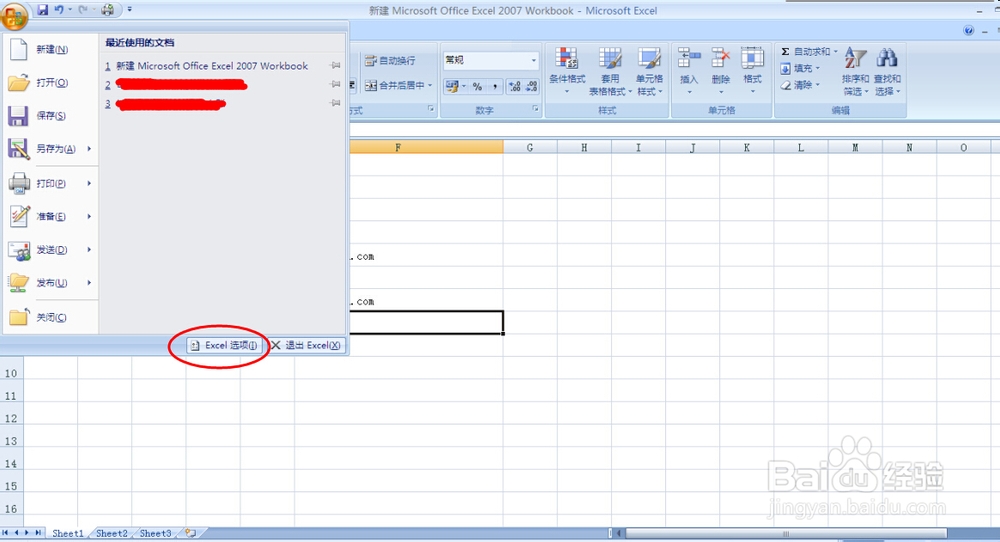Screen dimensions: 1000x542
Task: Pin the first recent document to list
Action: 335,65
